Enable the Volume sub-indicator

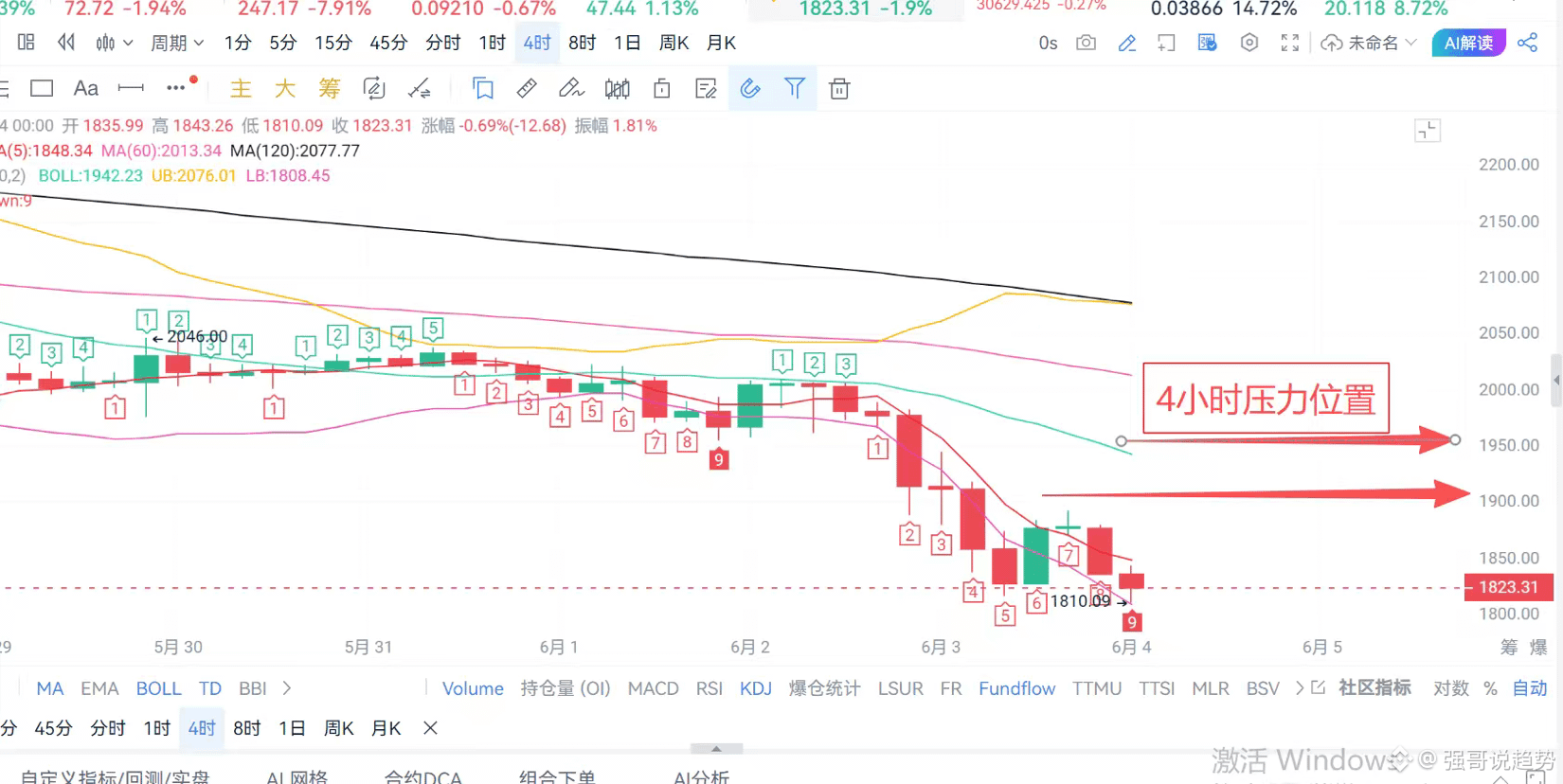[473, 688]
